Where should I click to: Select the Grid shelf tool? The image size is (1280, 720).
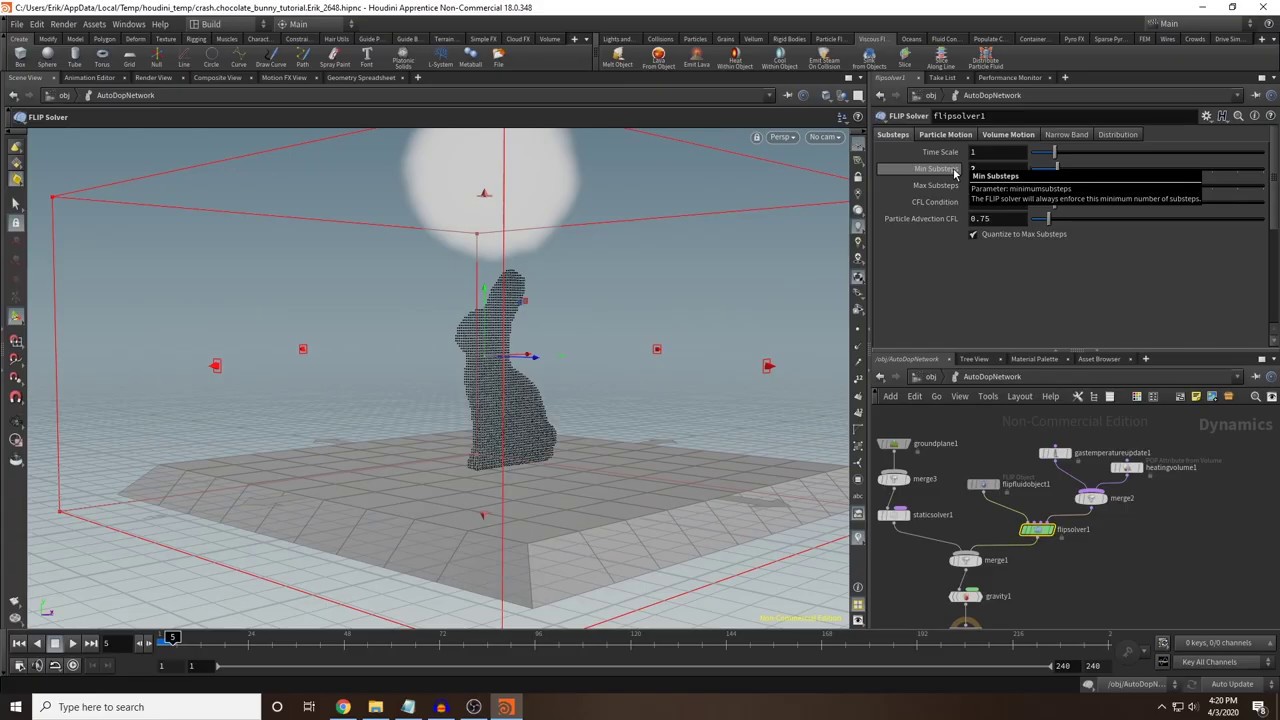(129, 57)
